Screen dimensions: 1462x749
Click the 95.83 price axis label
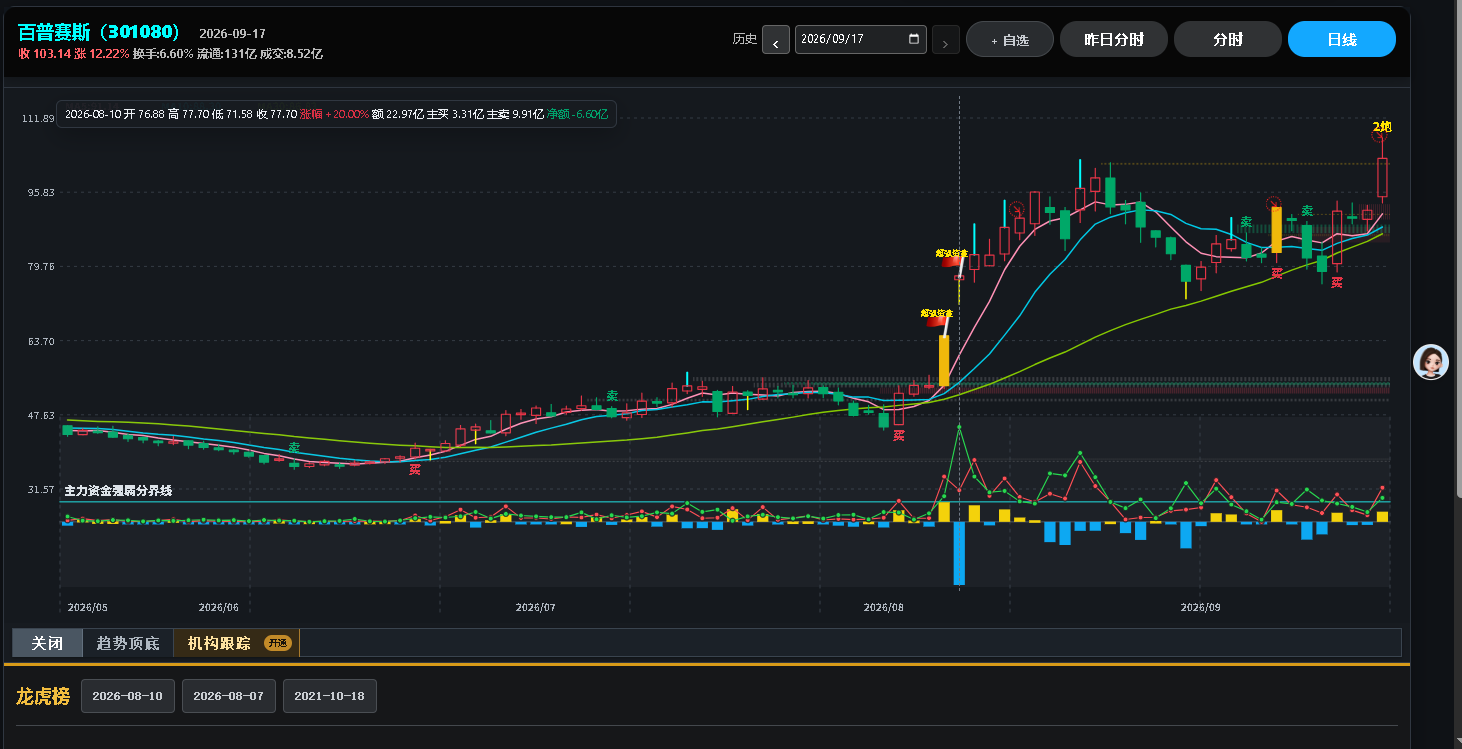(x=39, y=192)
